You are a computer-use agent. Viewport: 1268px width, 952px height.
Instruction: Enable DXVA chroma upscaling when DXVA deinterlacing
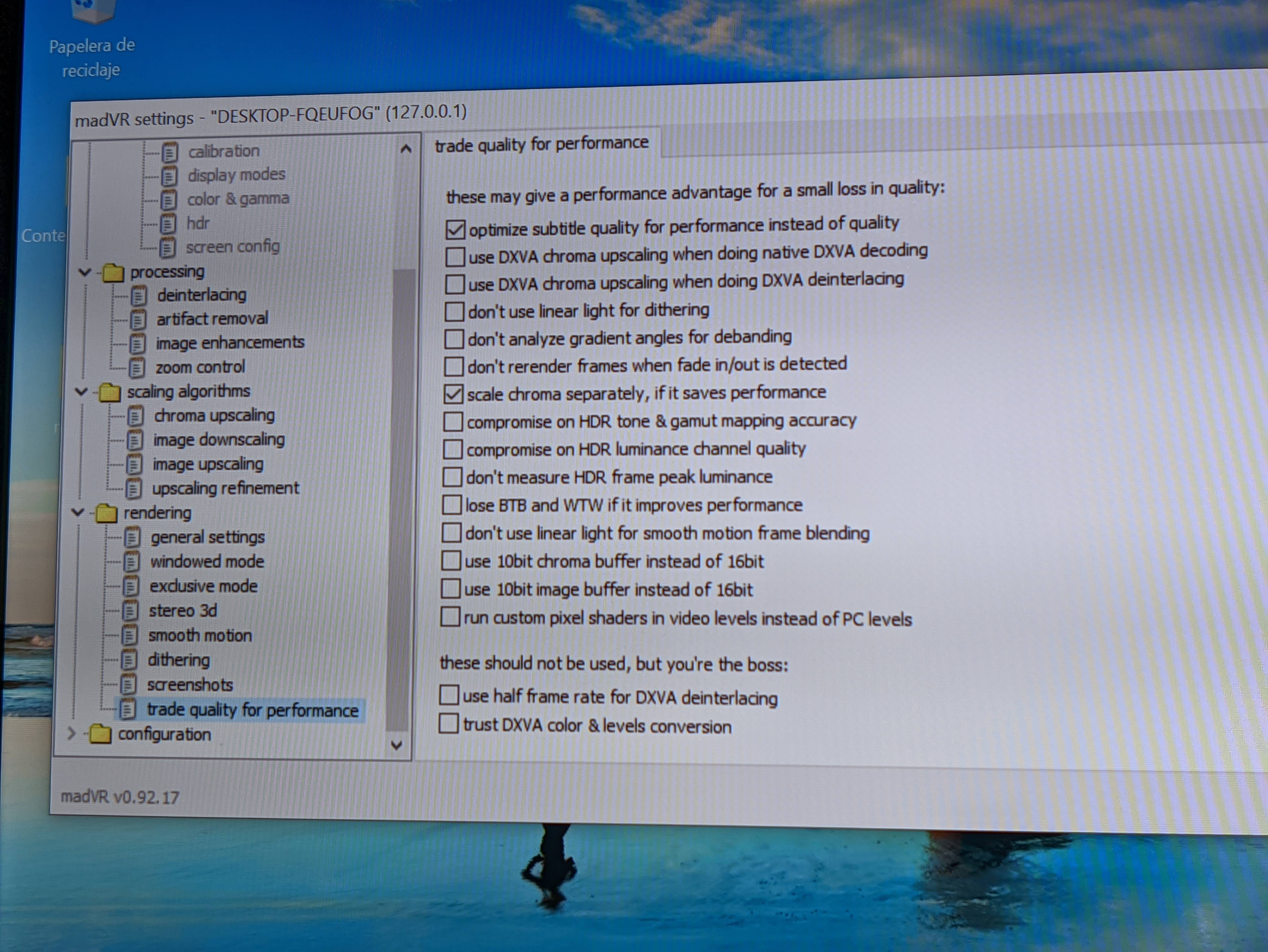455,284
